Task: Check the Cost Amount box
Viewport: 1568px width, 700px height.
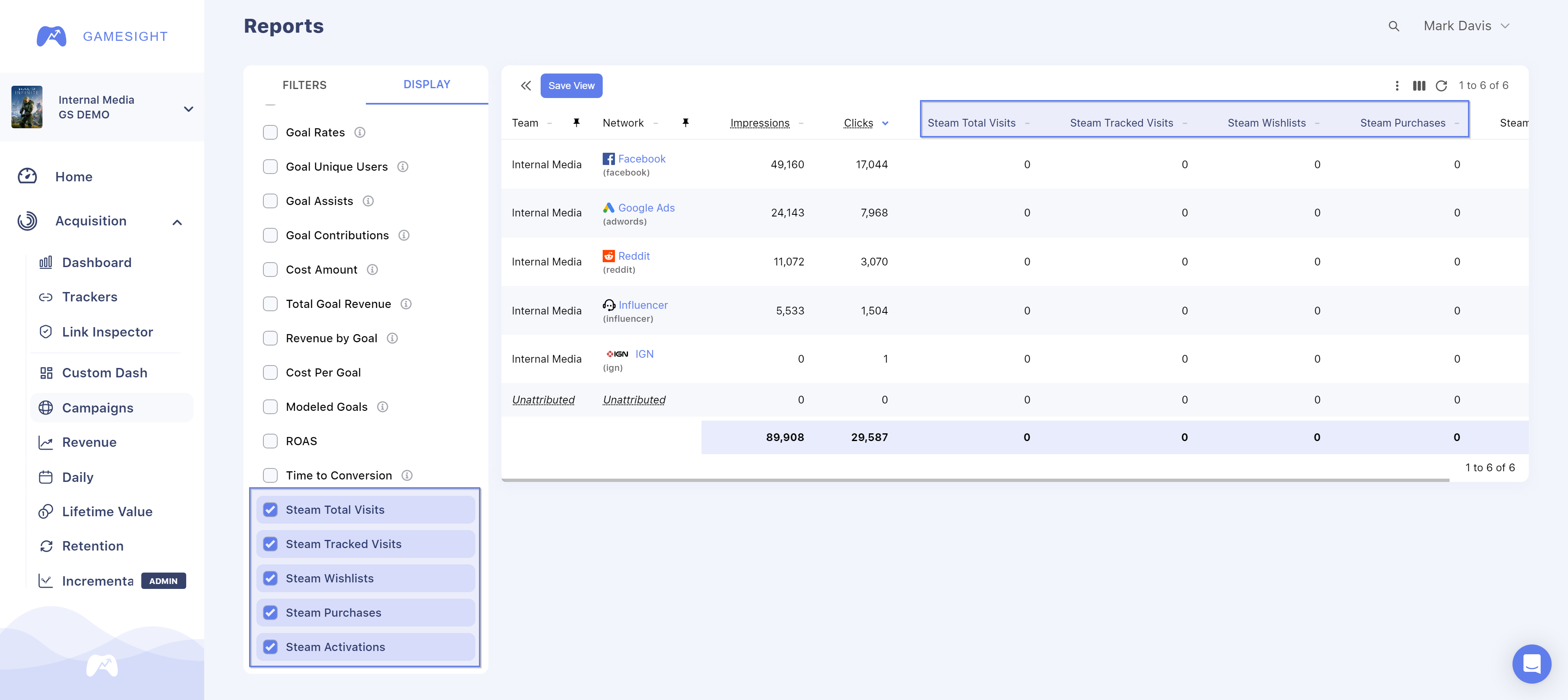Action: pos(270,270)
